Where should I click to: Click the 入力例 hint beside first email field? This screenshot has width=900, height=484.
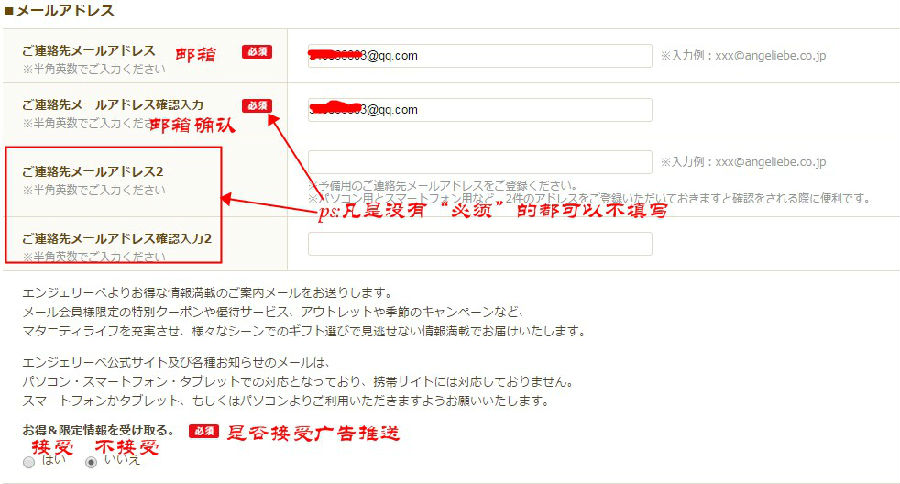742,56
